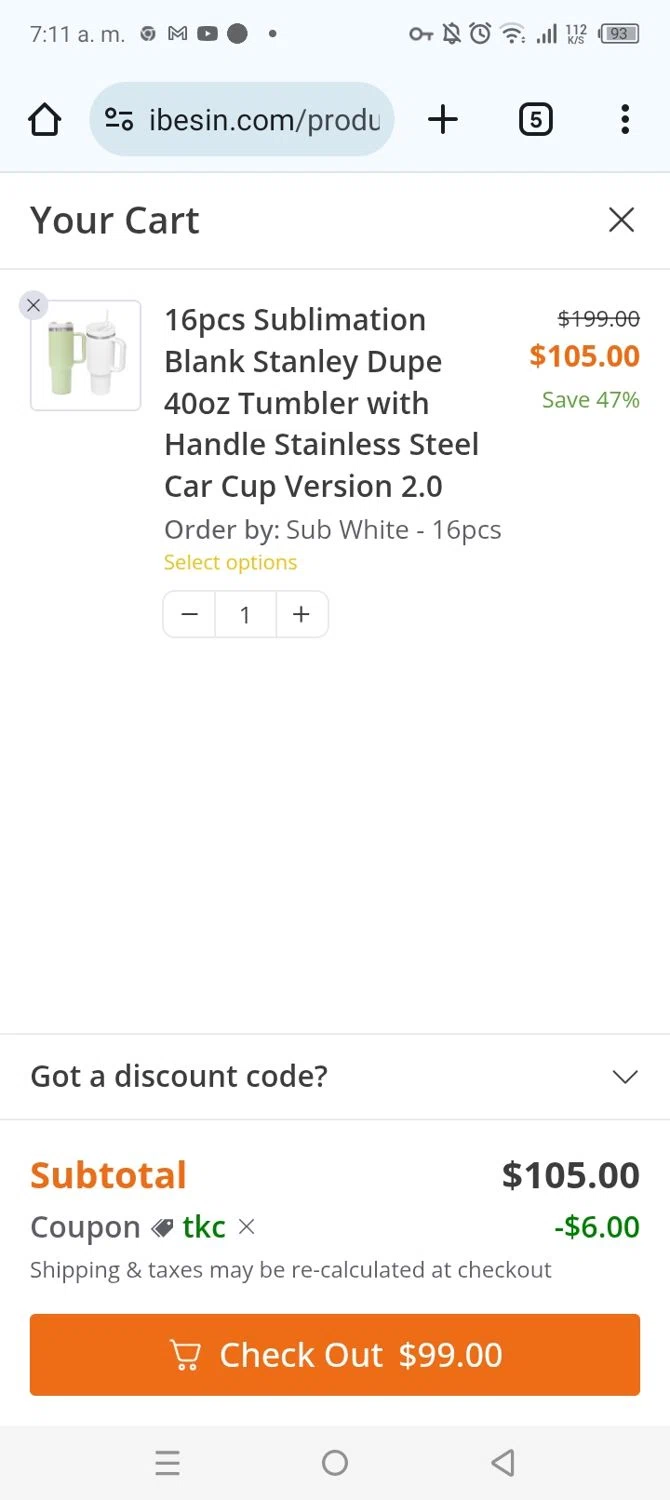Increase item quantity with plus button
Viewport: 670px width, 1500px height.
[x=301, y=614]
